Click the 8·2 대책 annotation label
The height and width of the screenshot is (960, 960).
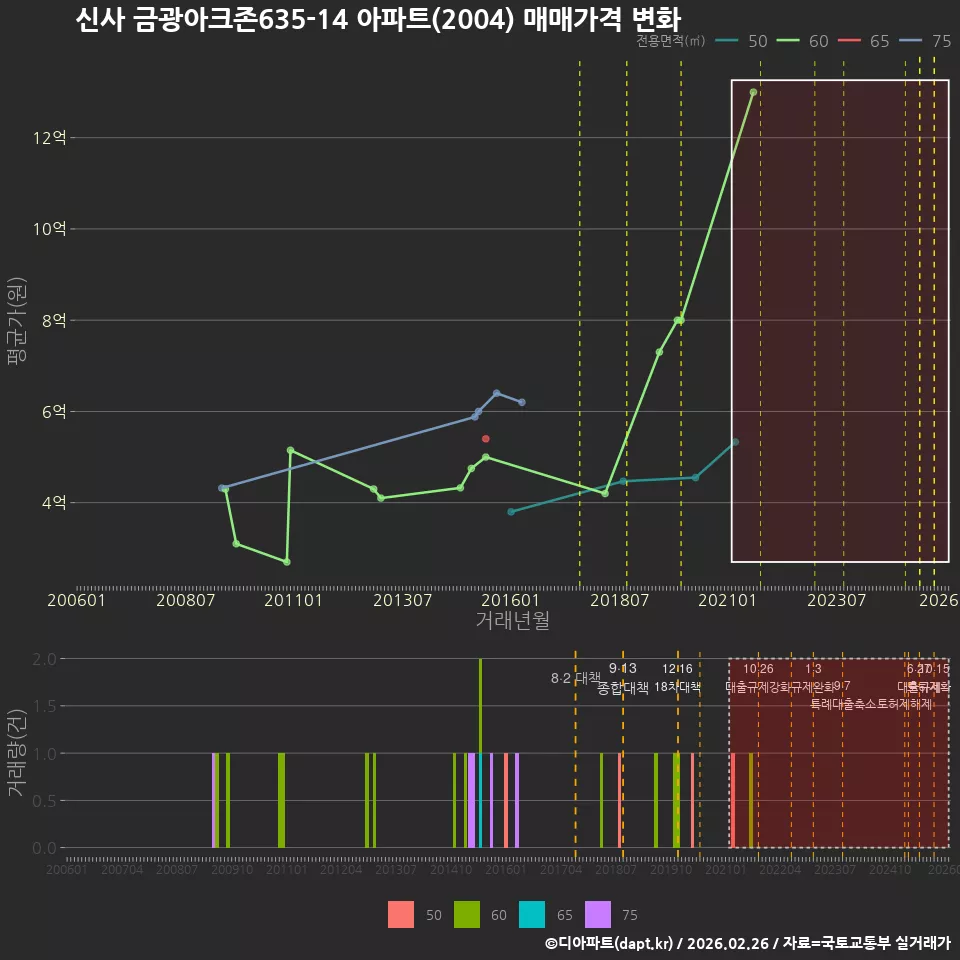click(x=576, y=678)
